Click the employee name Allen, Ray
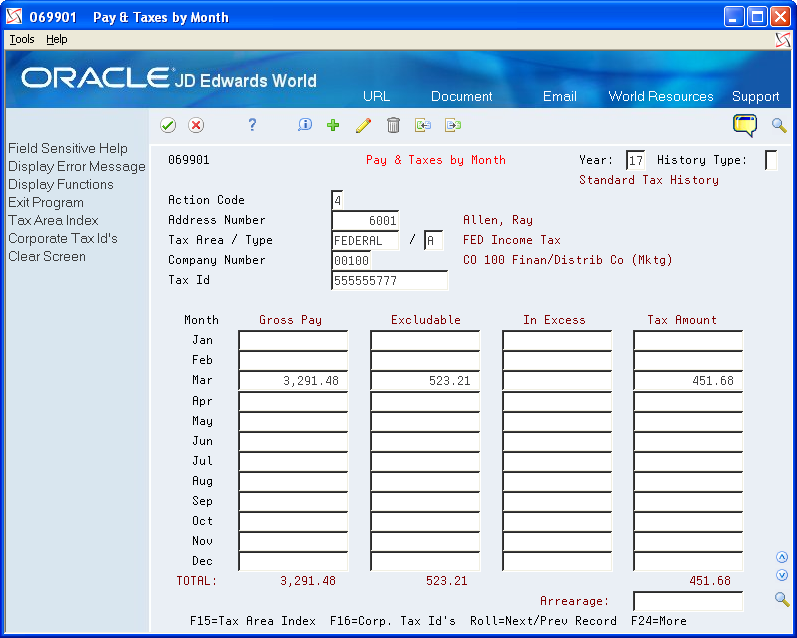The image size is (797, 638). [498, 220]
